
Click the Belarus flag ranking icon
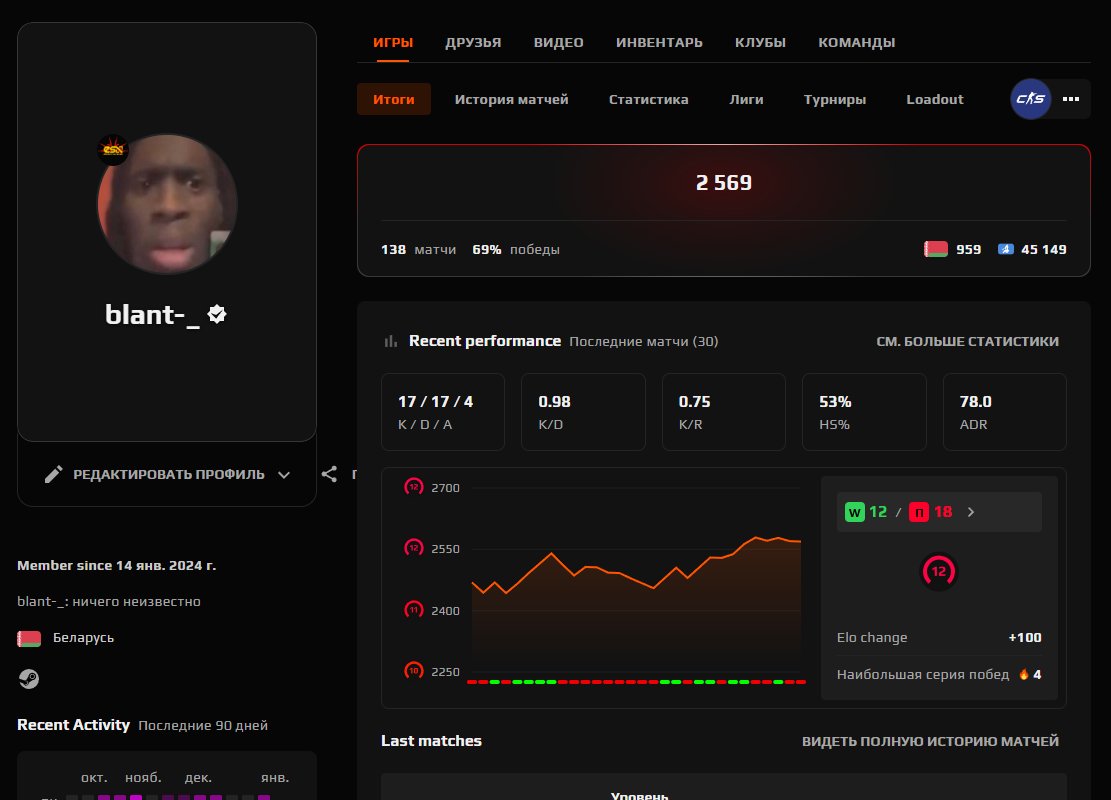coord(936,249)
